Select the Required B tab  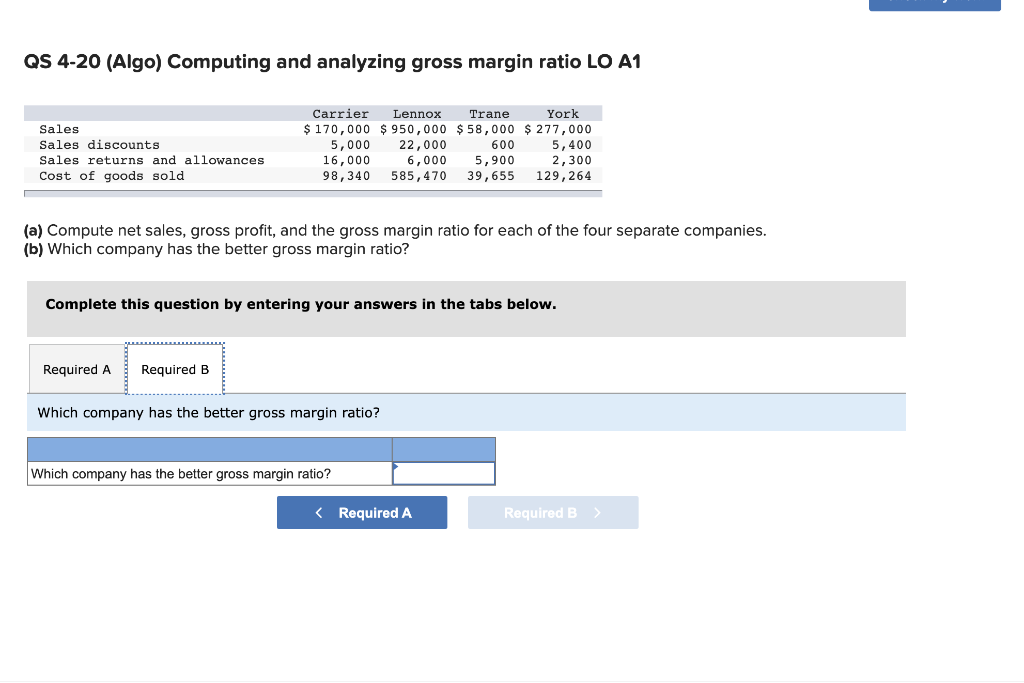175,369
